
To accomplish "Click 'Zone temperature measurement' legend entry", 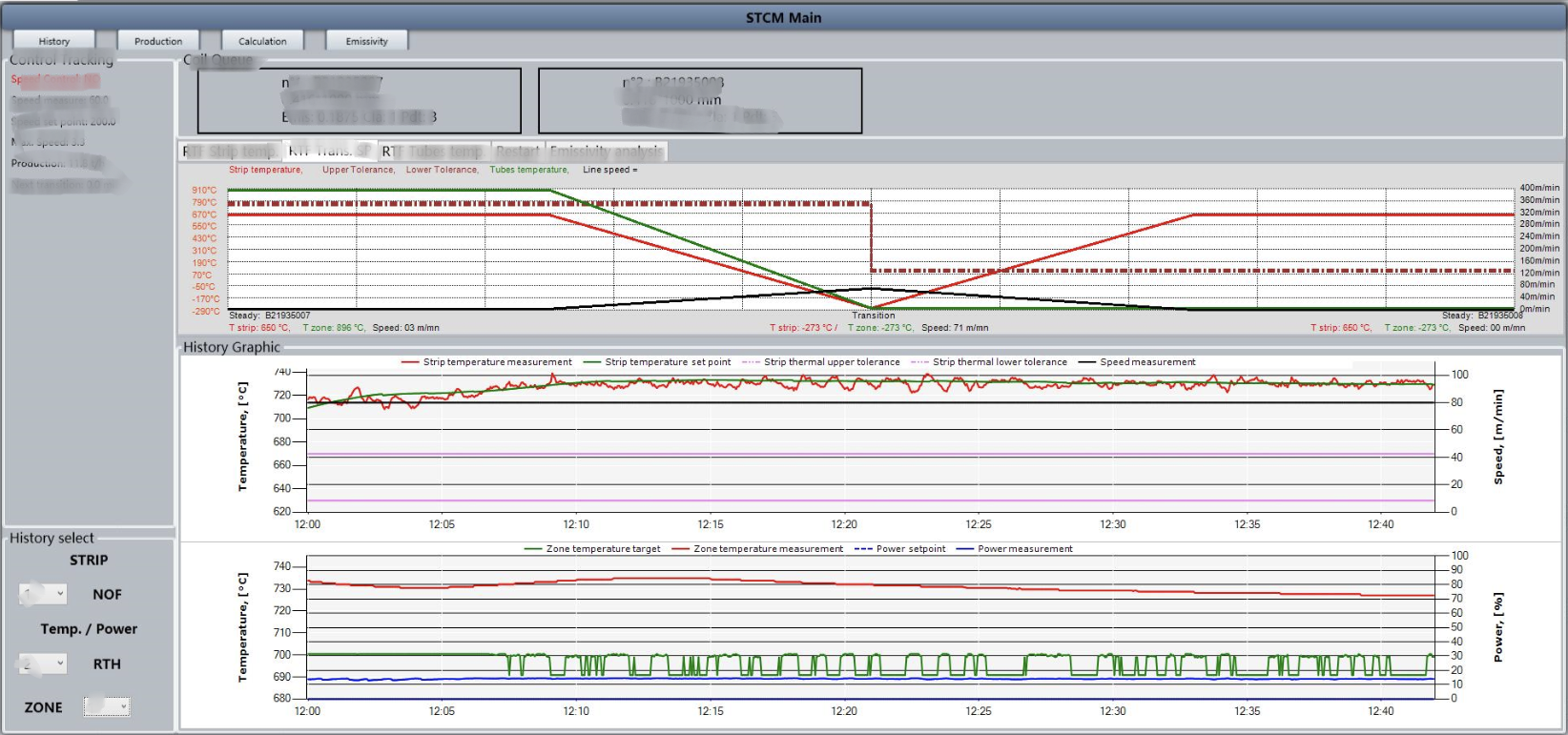I will [758, 549].
